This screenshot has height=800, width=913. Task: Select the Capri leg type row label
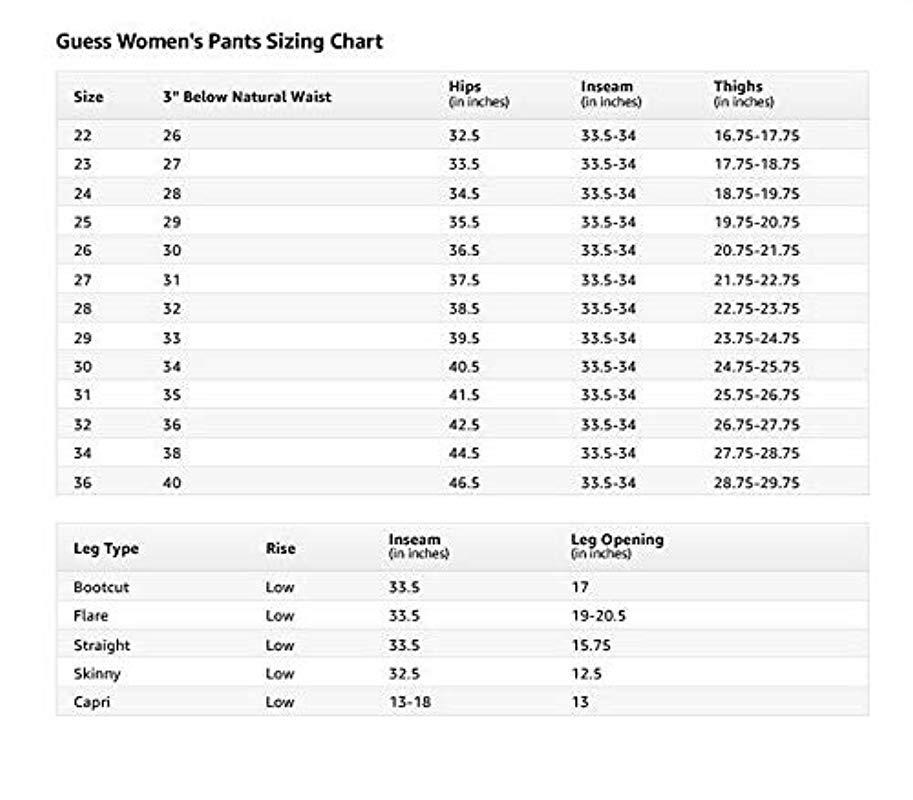click(92, 702)
